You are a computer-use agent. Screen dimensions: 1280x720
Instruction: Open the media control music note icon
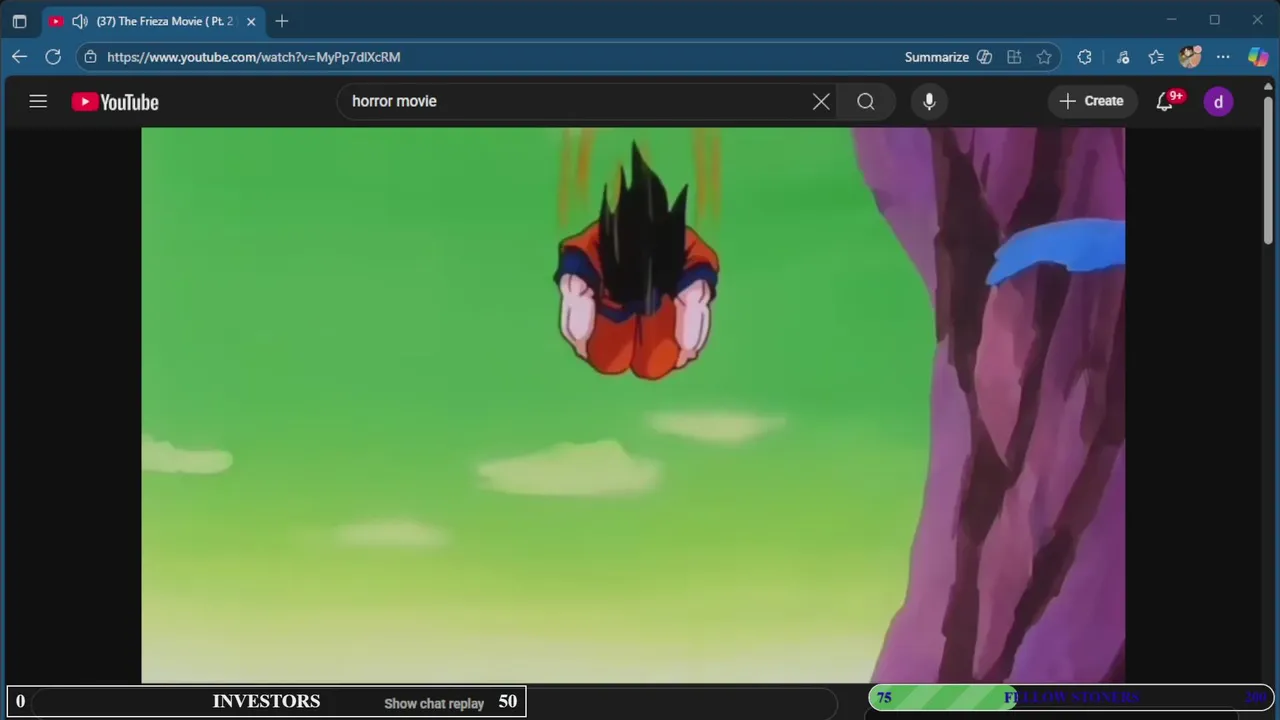[1123, 57]
